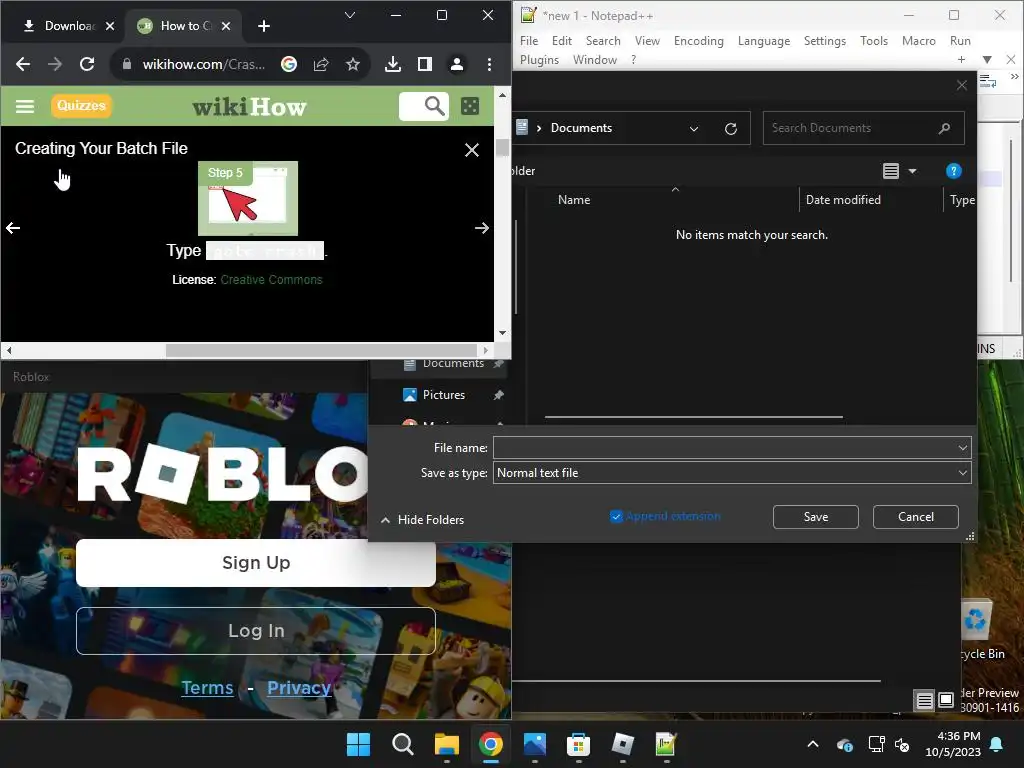Switch to Notepad++ on taskbar

(665, 744)
